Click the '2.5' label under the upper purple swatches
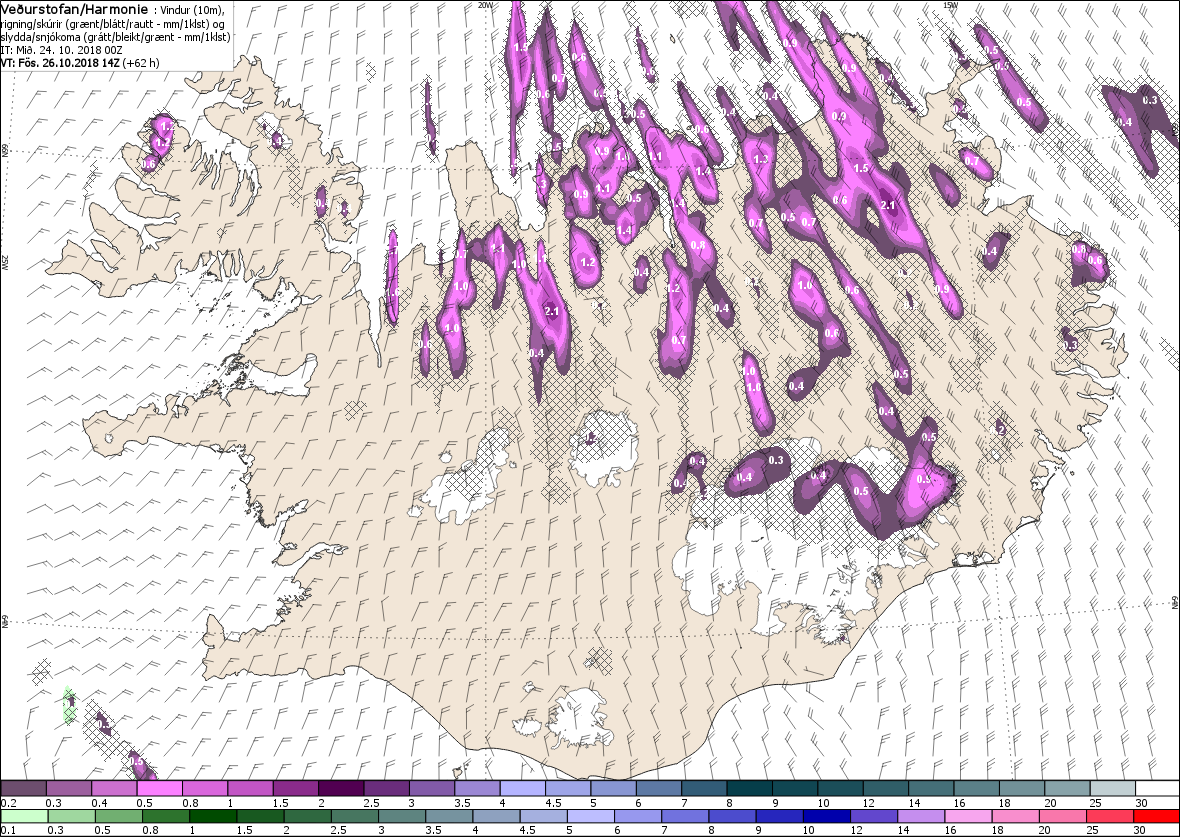Screen dimensions: 1180x837 click(x=370, y=803)
